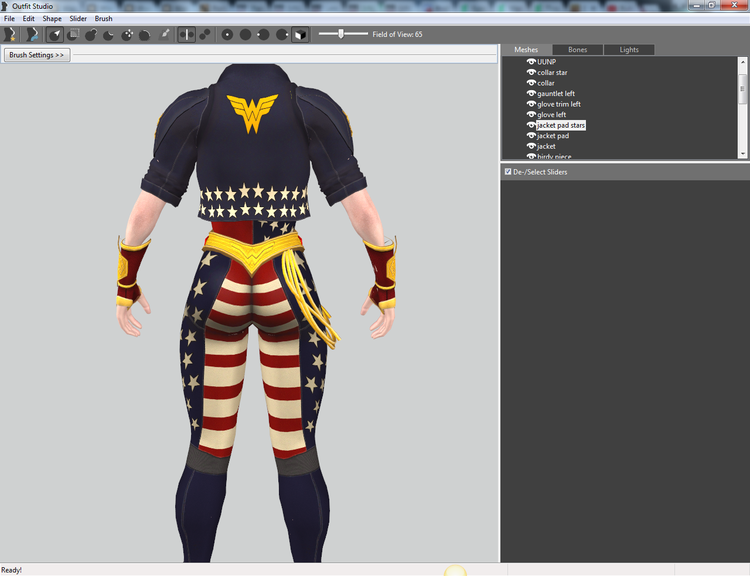The width and height of the screenshot is (750, 576).
Task: Choose the Mask brush tool
Action: click(x=73, y=34)
